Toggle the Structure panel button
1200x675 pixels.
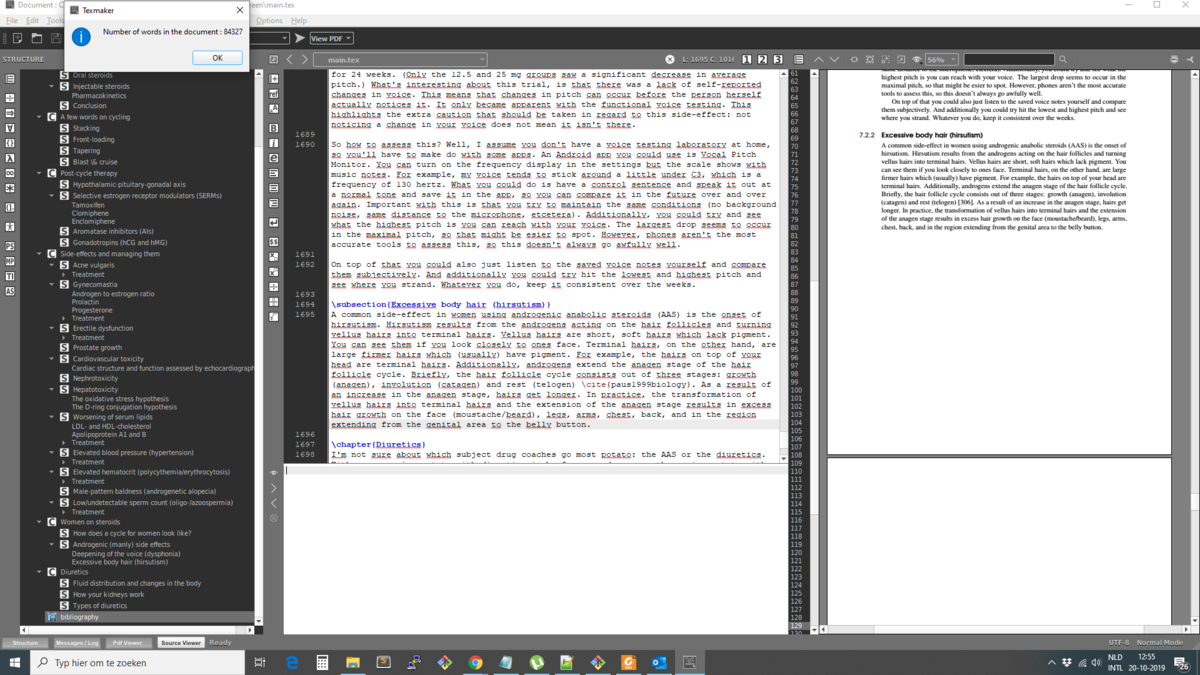pyautogui.click(x=25, y=643)
